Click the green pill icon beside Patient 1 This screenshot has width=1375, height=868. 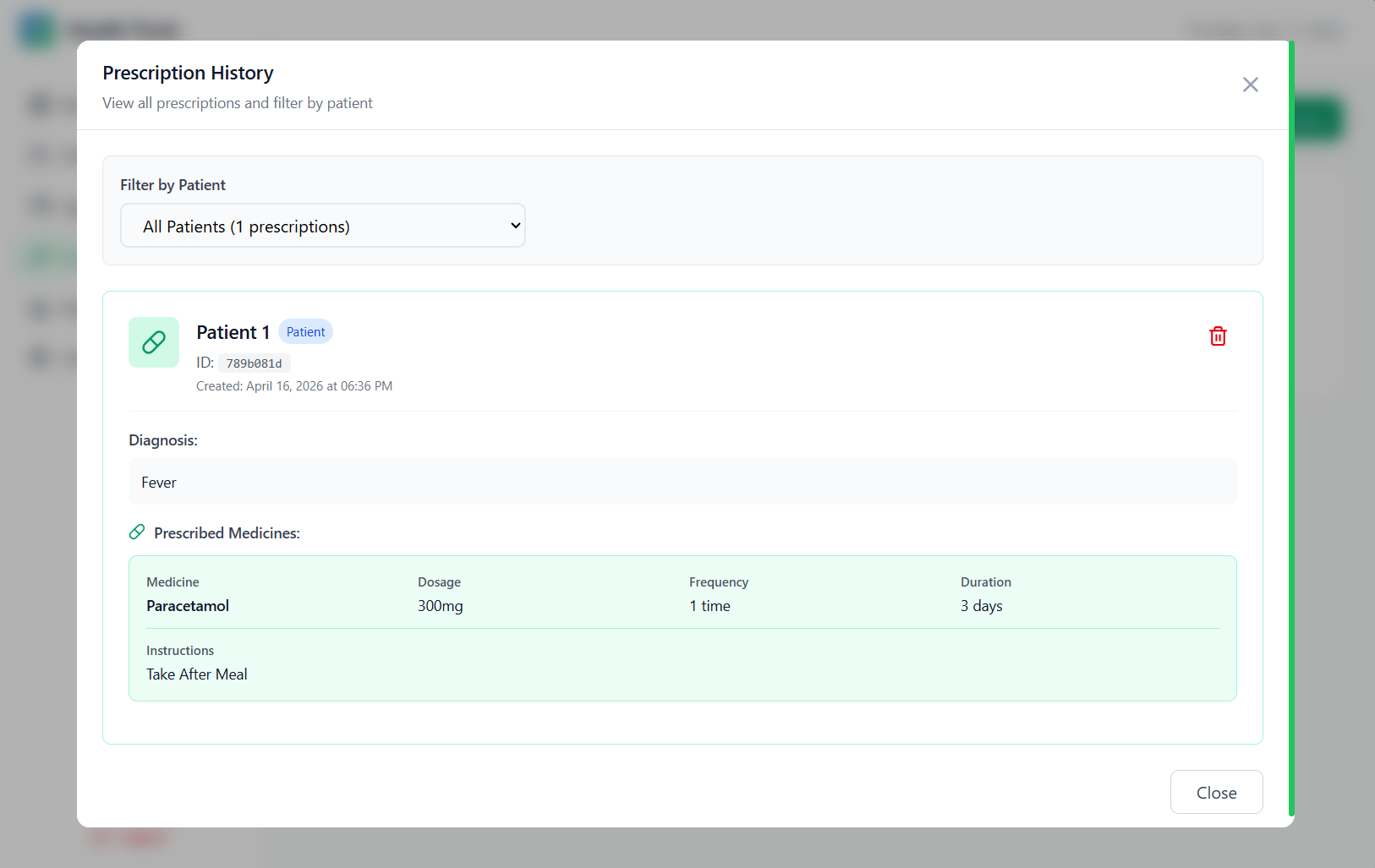point(154,342)
